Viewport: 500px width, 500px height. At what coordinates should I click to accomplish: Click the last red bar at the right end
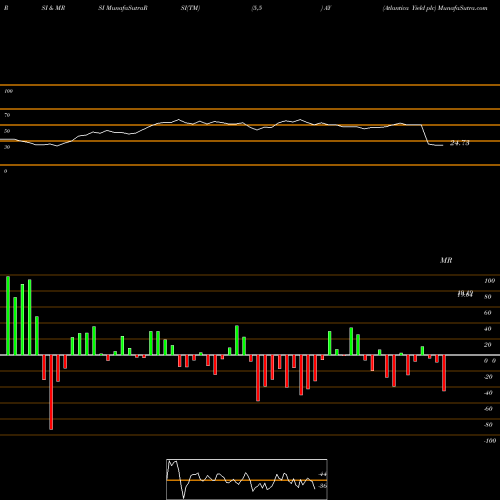(x=444, y=373)
